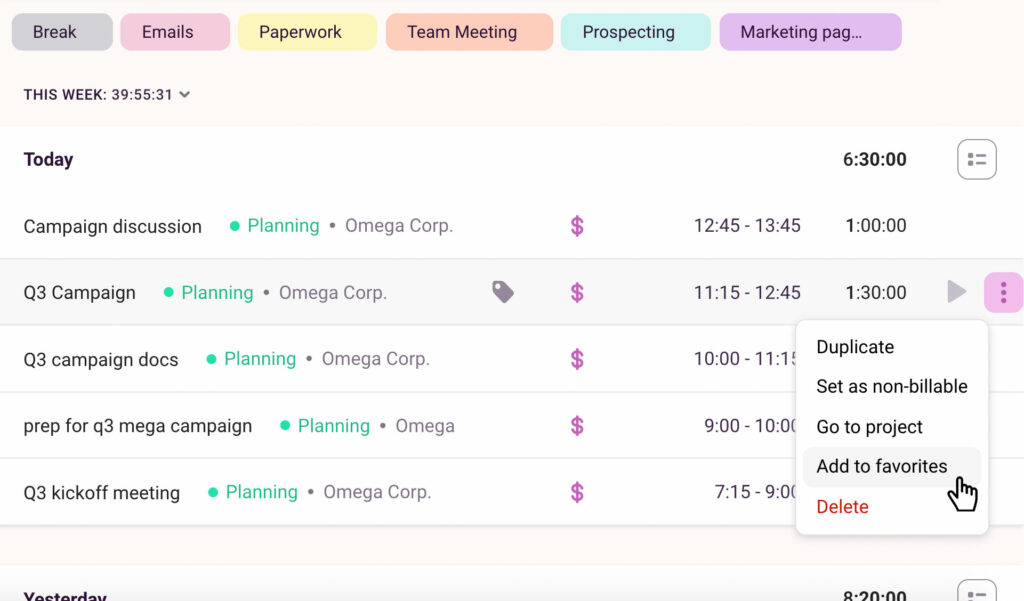The height and width of the screenshot is (601, 1024).
Task: Click dollar icon on Q3 kickoff meeting
Action: tap(577, 492)
